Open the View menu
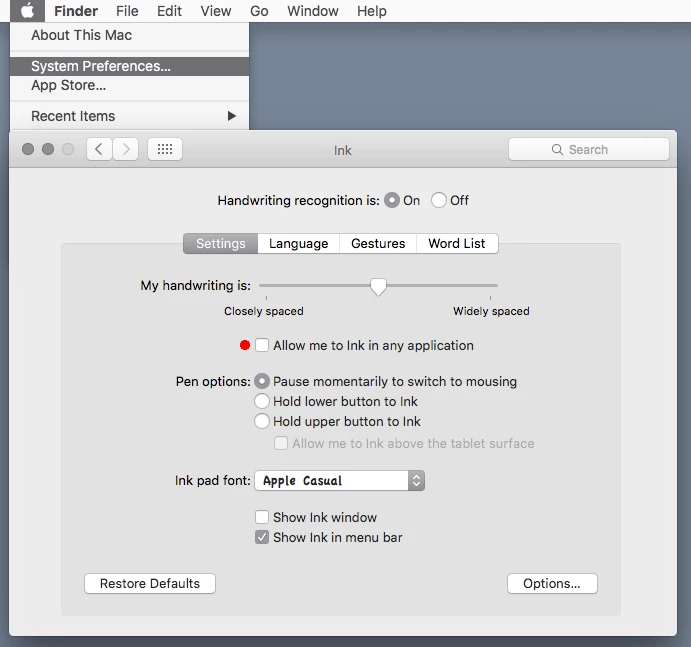The width and height of the screenshot is (691, 647). (x=215, y=11)
